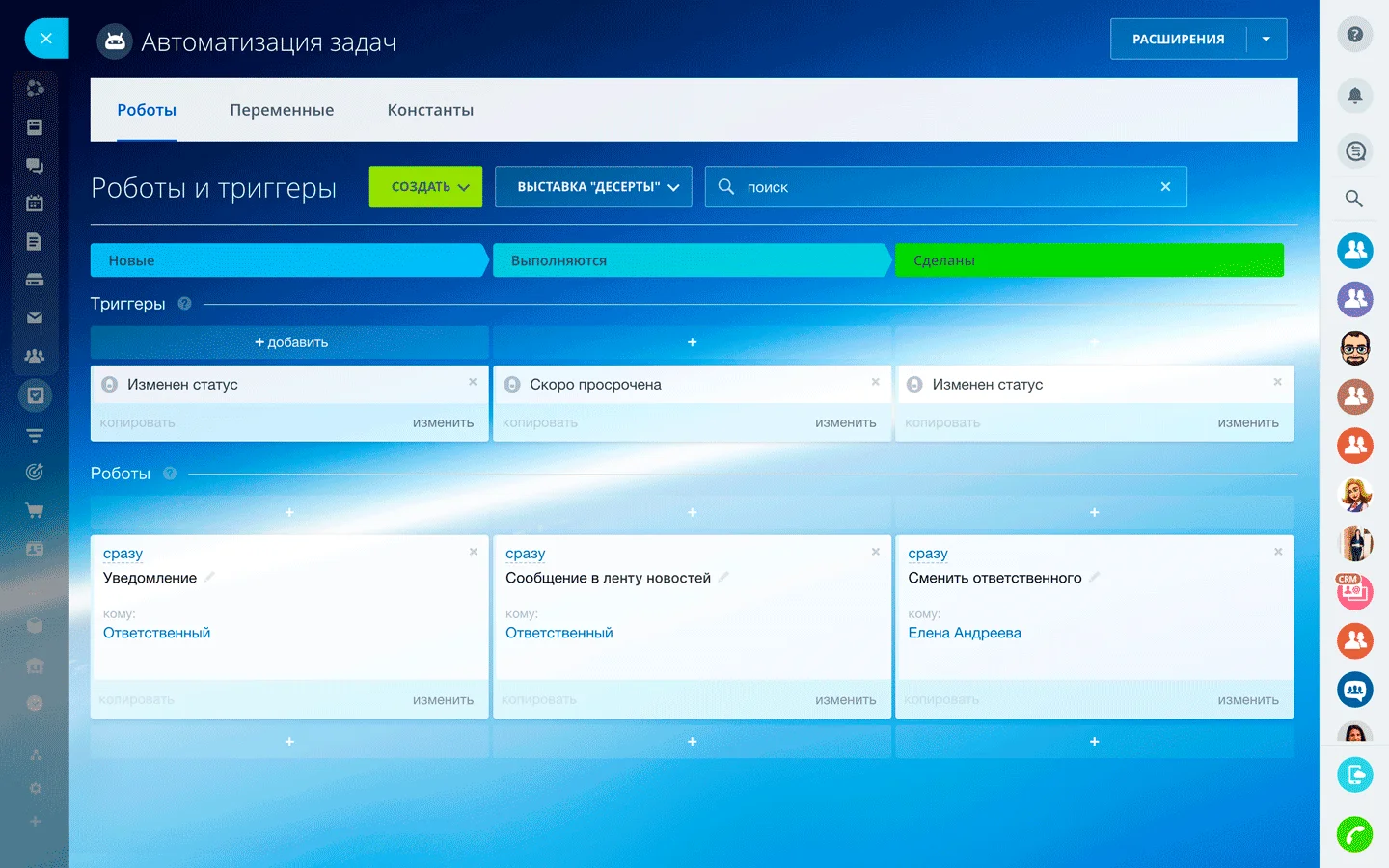The height and width of the screenshot is (868, 1389).
Task: Open the mail envelope icon in left sidebar
Action: pyautogui.click(x=35, y=317)
